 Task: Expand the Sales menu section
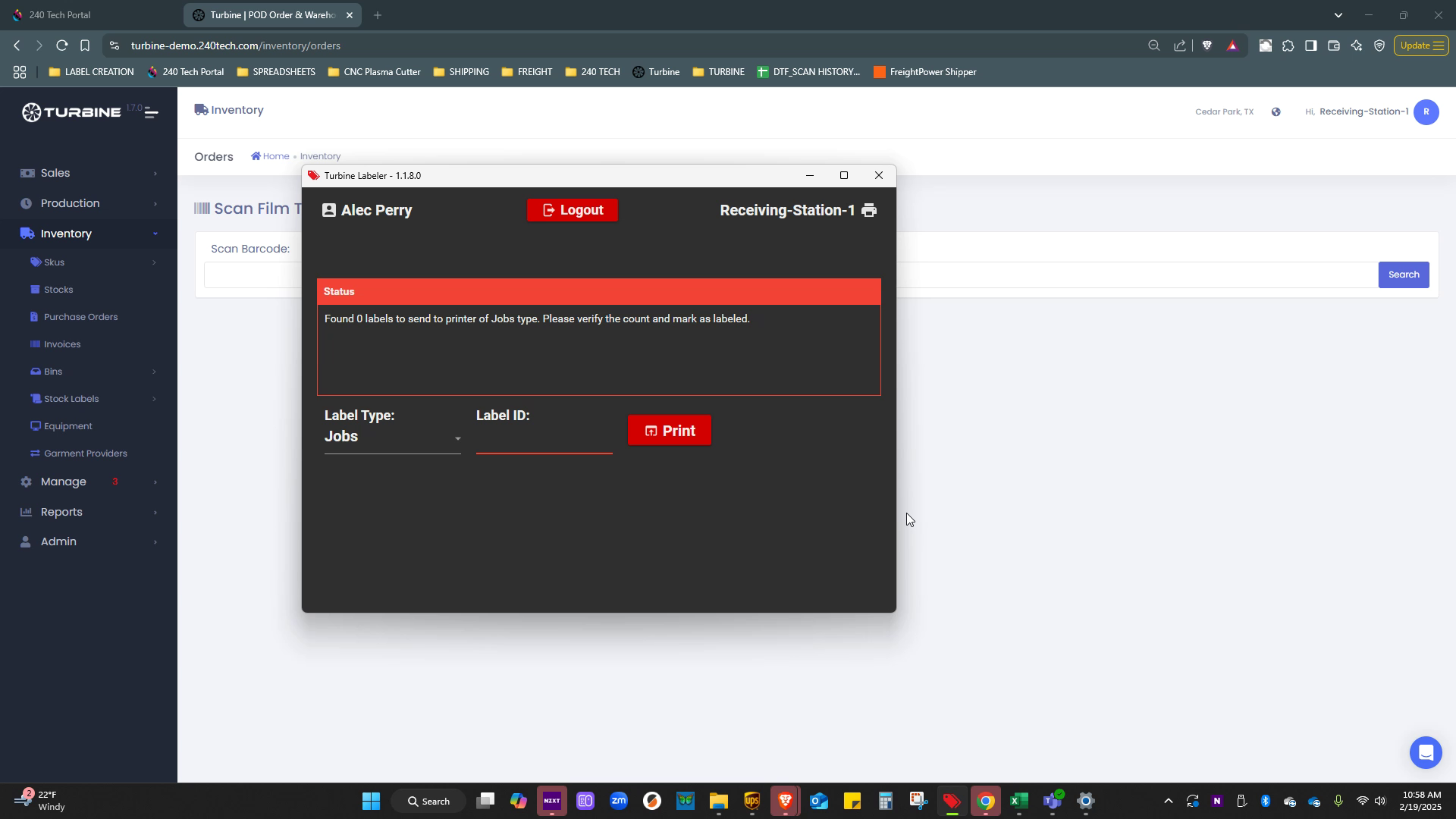click(x=55, y=174)
